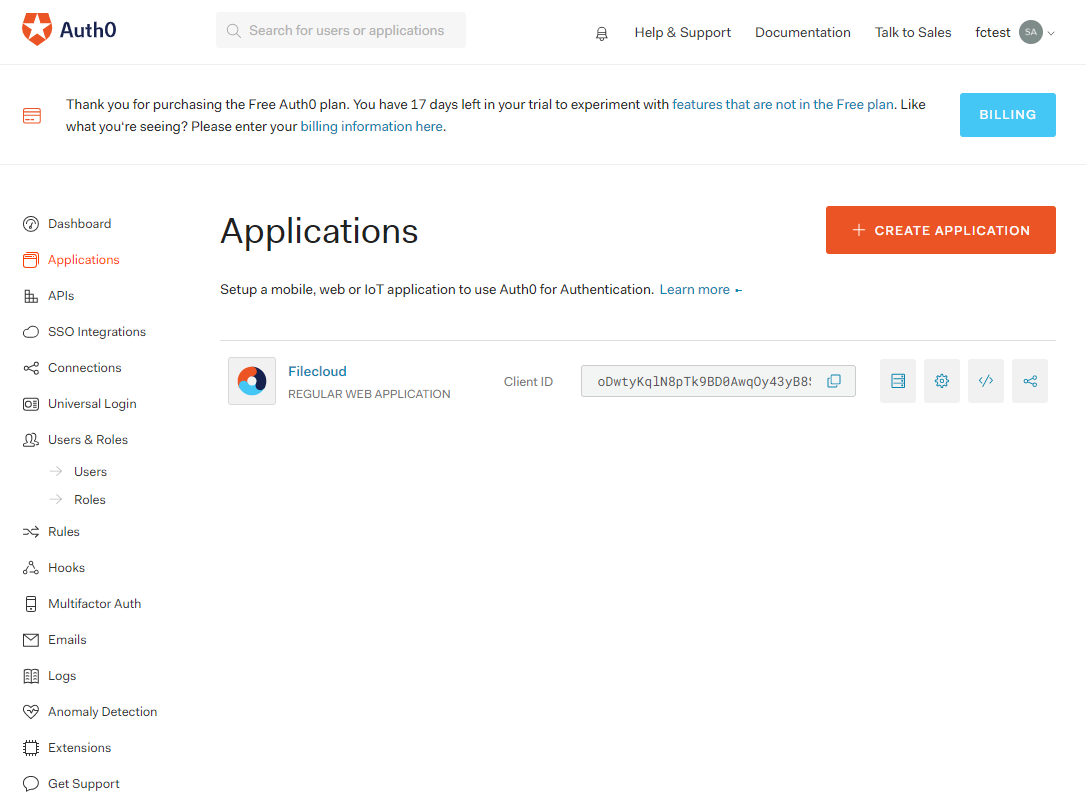Image resolution: width=1086 pixels, height=805 pixels.
Task: Open notifications via the bell icon
Action: (x=601, y=33)
